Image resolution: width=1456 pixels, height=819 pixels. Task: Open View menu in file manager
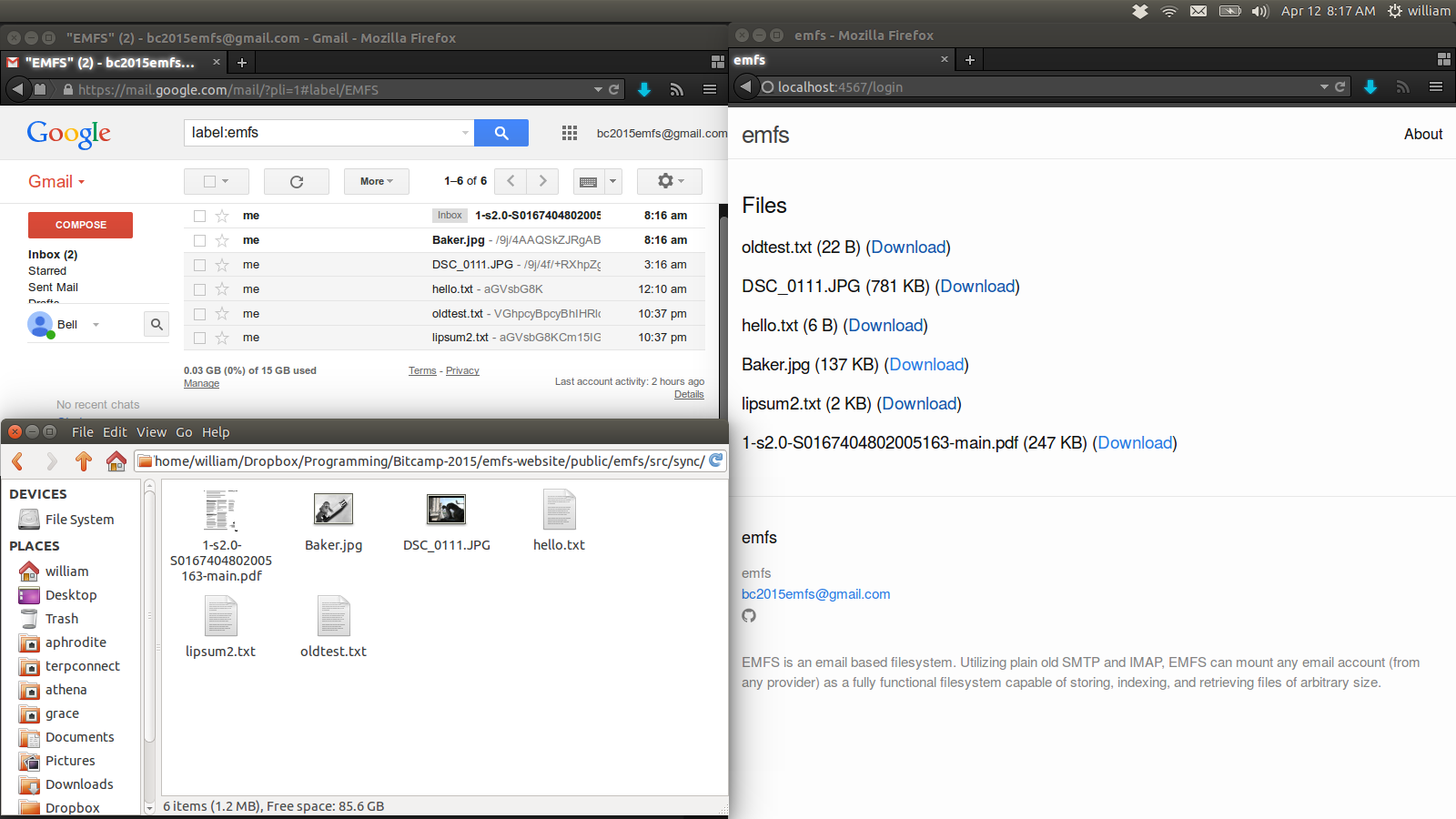tap(151, 432)
